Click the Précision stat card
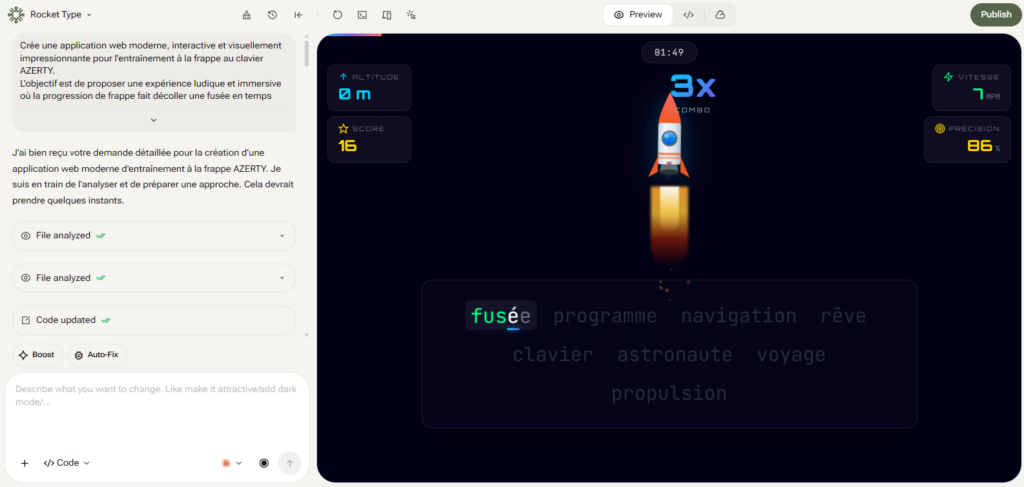Image resolution: width=1024 pixels, height=487 pixels. coord(967,139)
